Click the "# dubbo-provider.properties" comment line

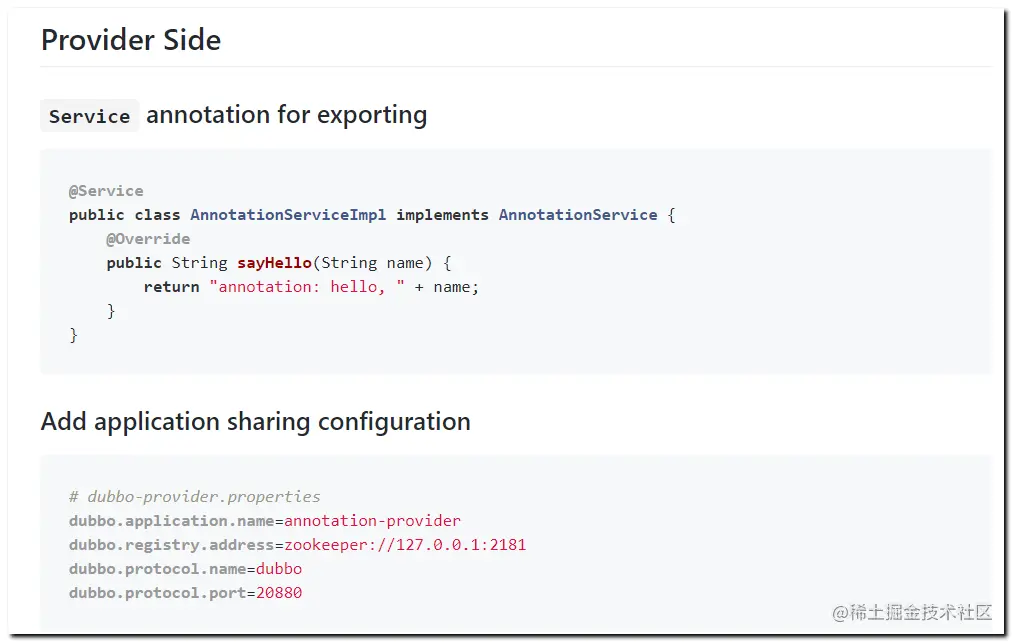pyautogui.click(x=194, y=497)
